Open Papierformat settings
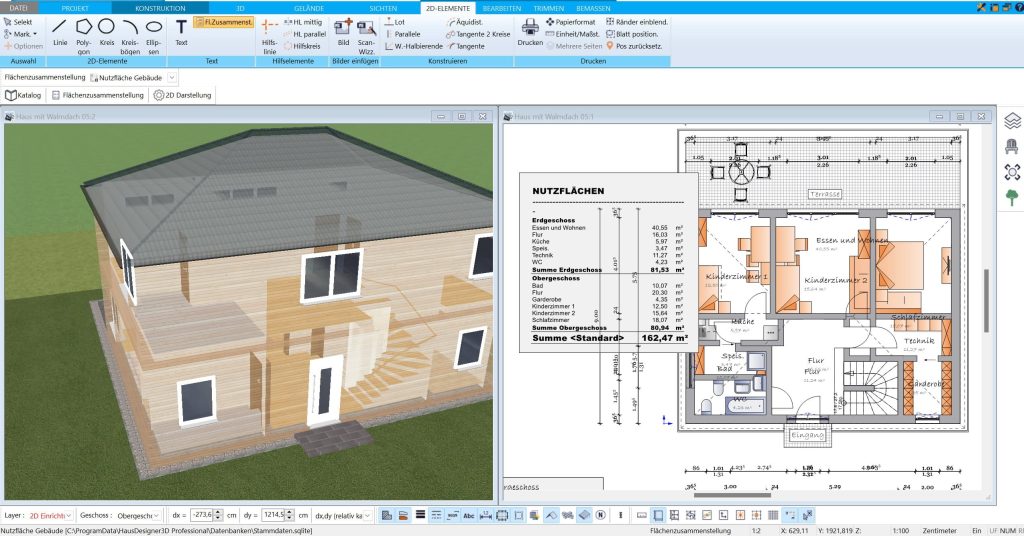The image size is (1024, 536). pos(570,22)
